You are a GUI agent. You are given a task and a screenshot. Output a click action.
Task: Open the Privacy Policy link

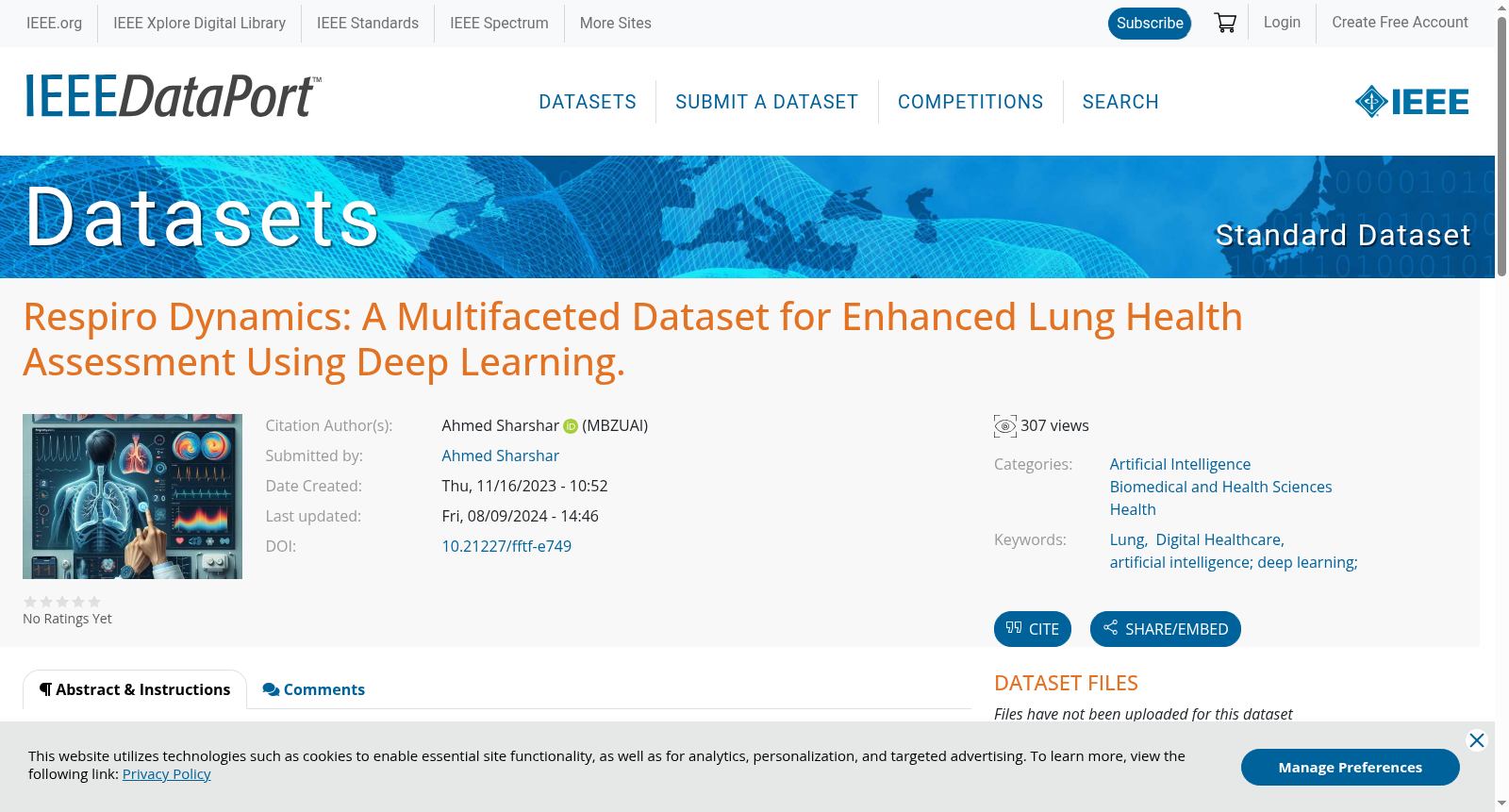tap(166, 774)
